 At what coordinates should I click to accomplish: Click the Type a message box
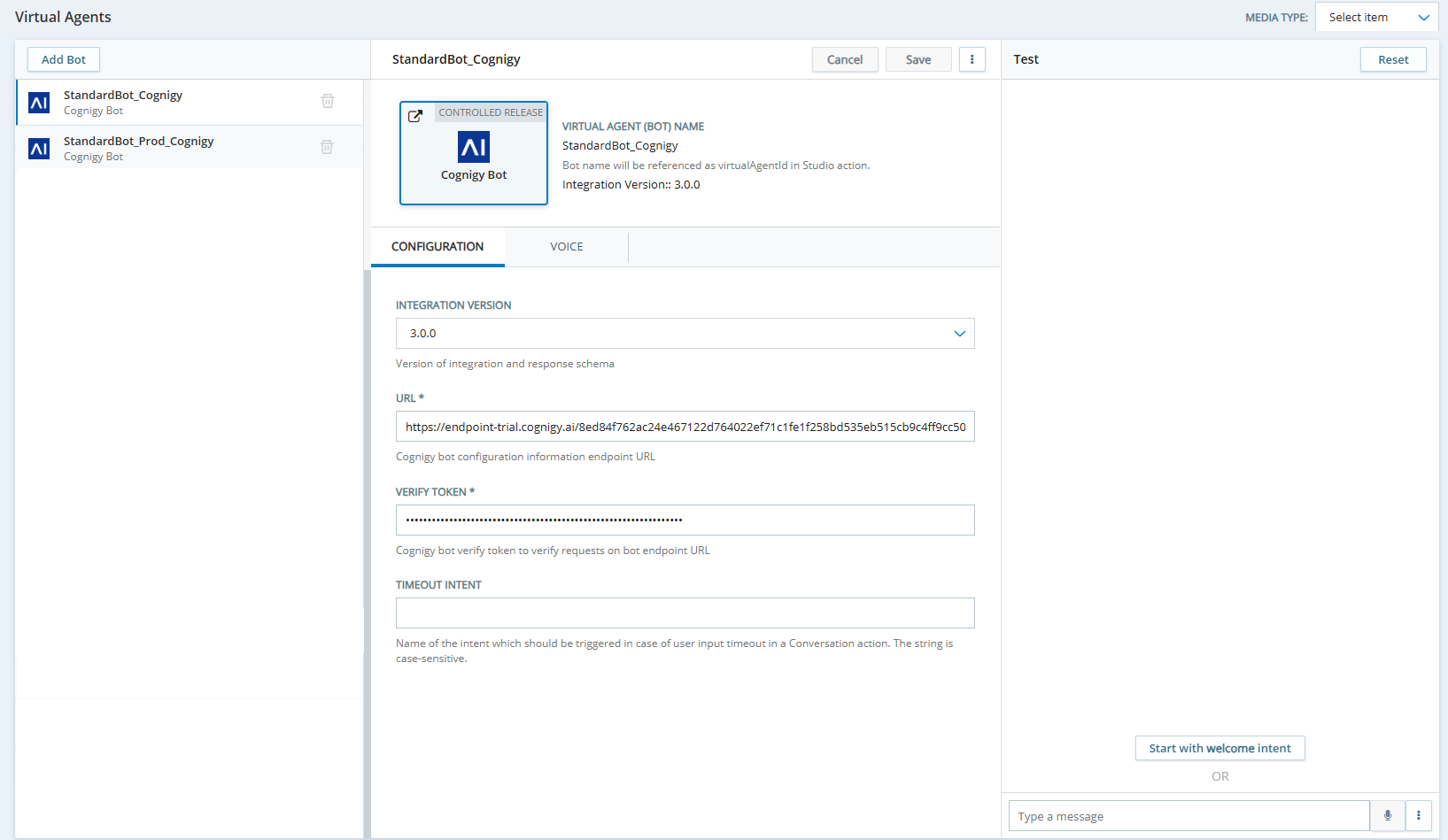coord(1189,816)
